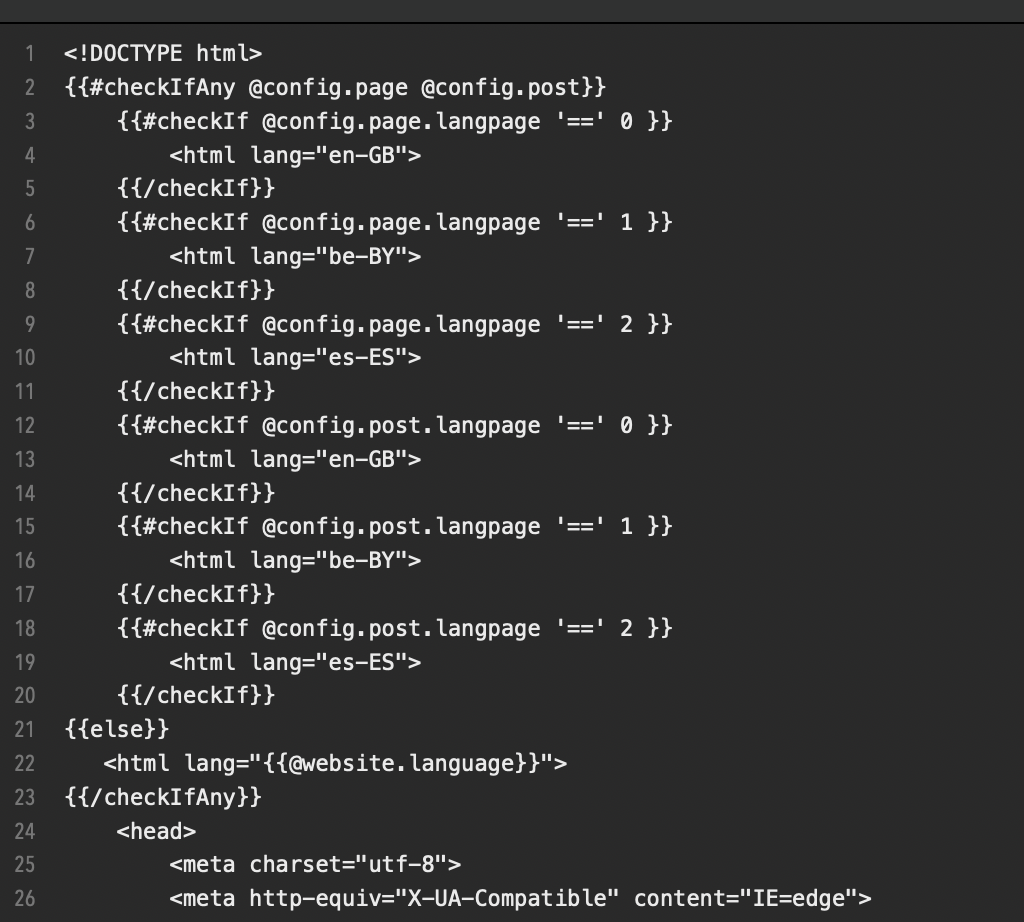Click the closing {{/checkIfAny}} tag

click(163, 797)
